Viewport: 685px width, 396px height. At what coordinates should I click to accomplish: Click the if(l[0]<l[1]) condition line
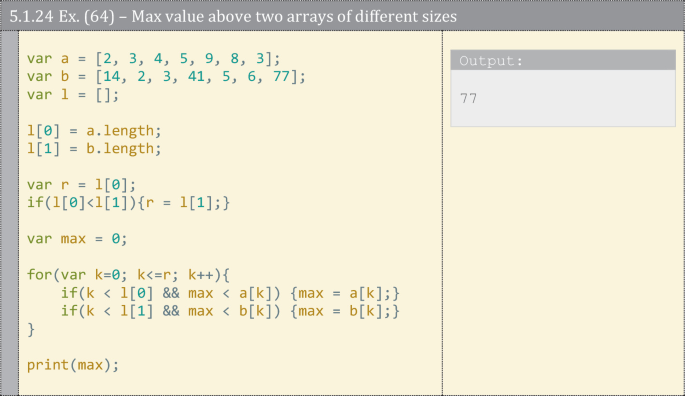pyautogui.click(x=128, y=202)
